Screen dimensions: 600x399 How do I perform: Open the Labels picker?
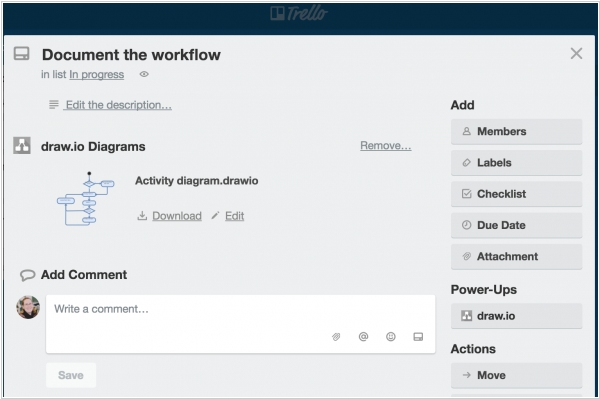click(517, 163)
